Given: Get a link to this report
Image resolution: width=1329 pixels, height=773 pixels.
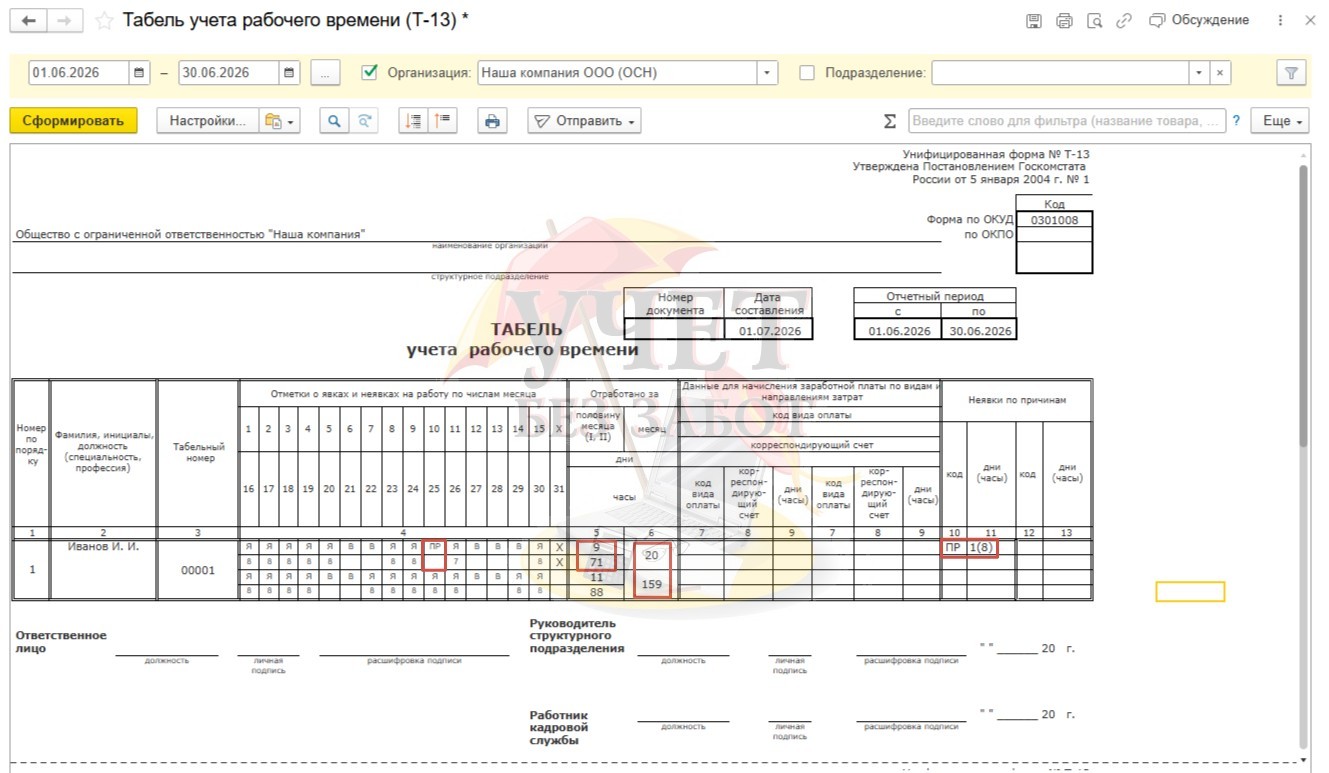Looking at the screenshot, I should pos(1124,21).
